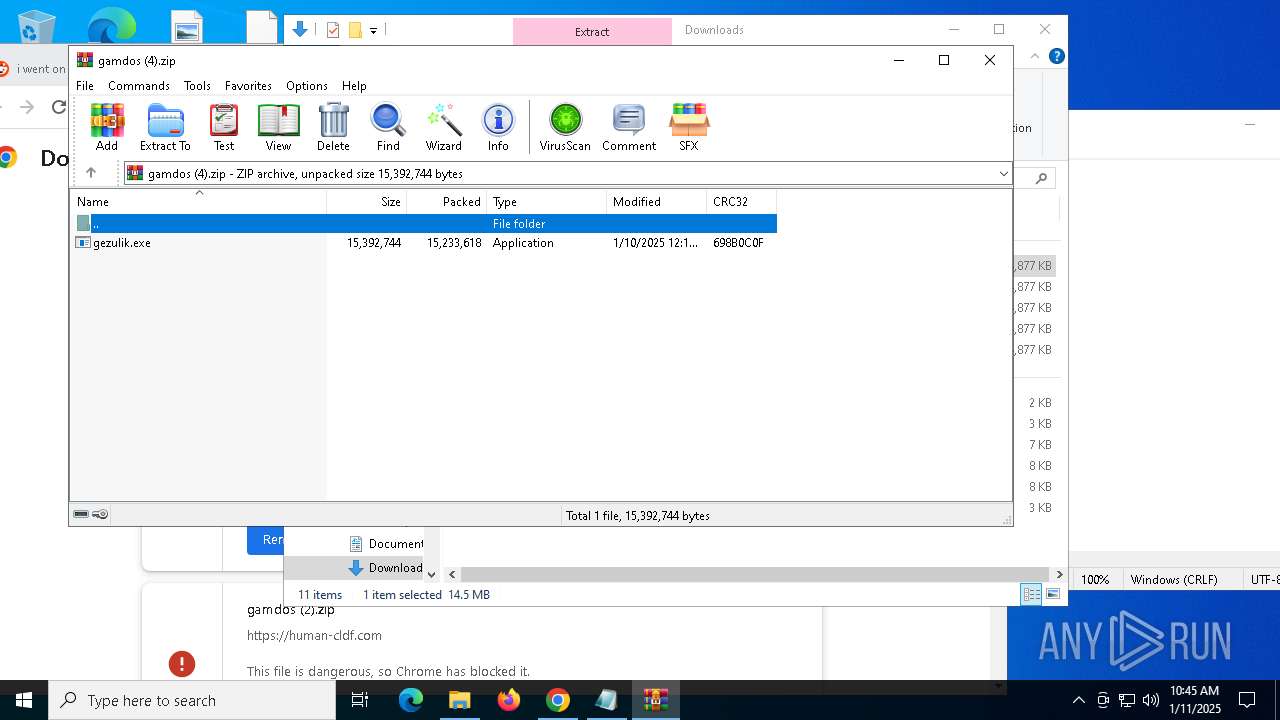This screenshot has width=1280, height=720.
Task: Open the Favorites menu
Action: pyautogui.click(x=248, y=86)
